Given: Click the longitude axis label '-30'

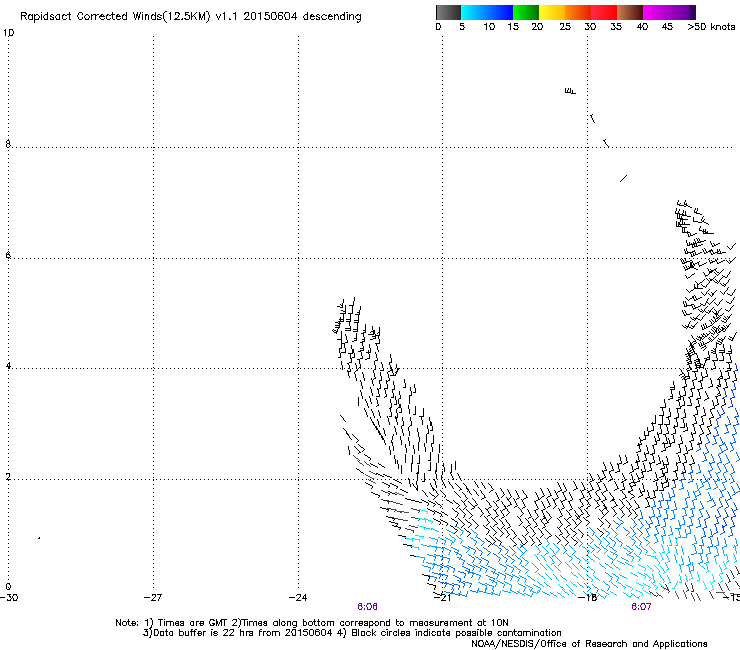Looking at the screenshot, I should click(9, 598).
